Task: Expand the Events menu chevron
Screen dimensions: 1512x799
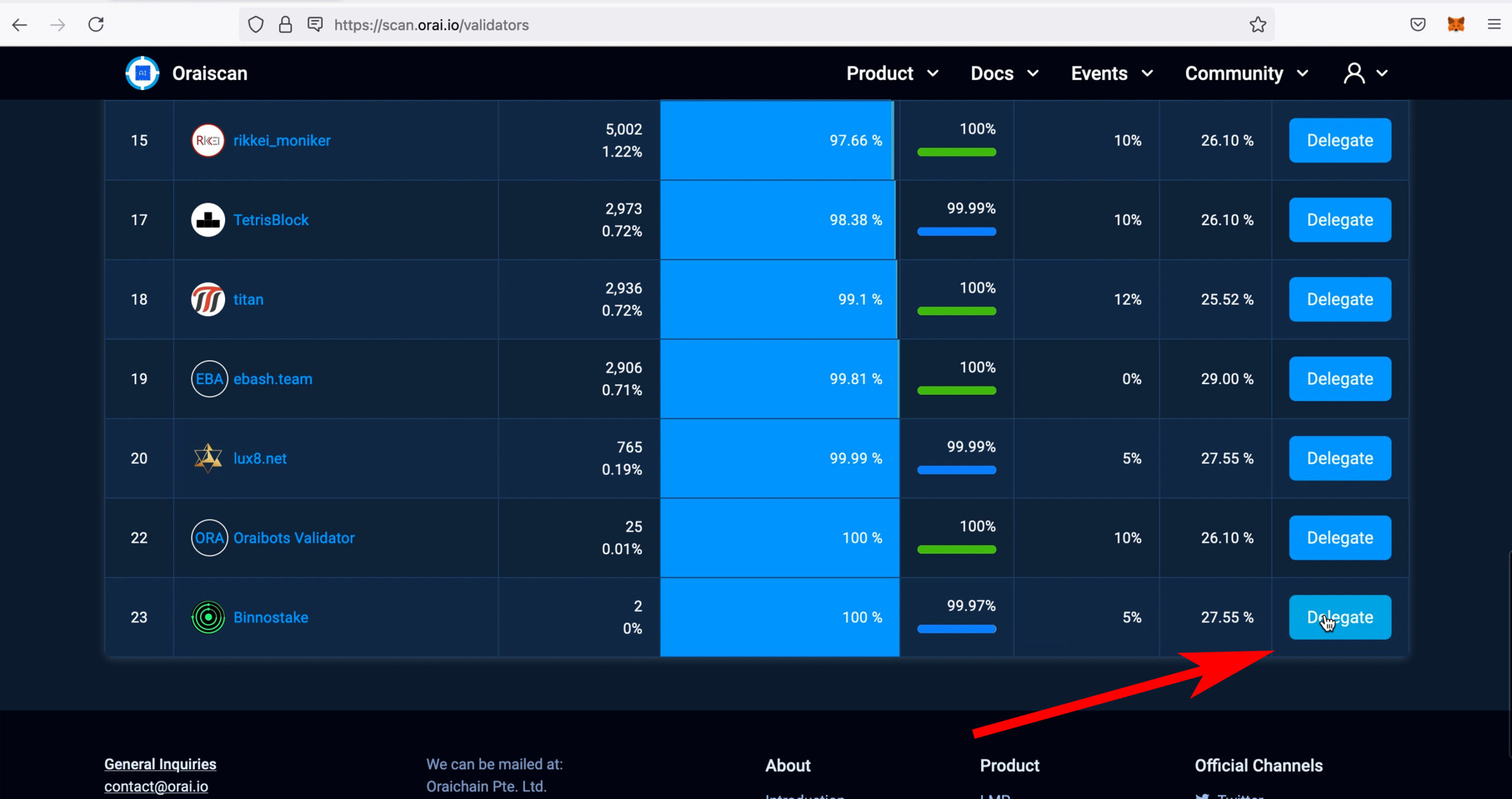Action: (1147, 74)
